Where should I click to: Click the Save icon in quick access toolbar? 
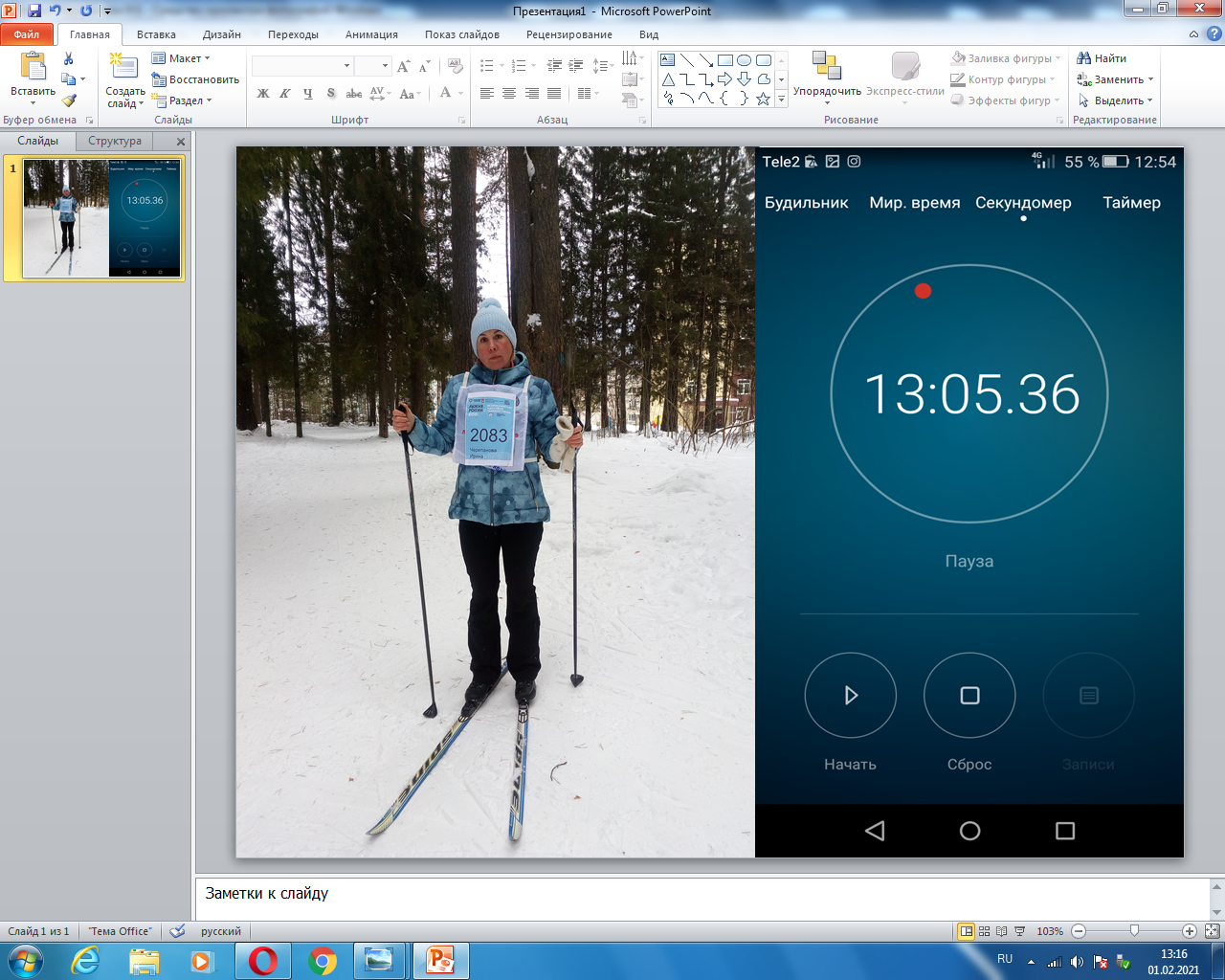point(34,11)
